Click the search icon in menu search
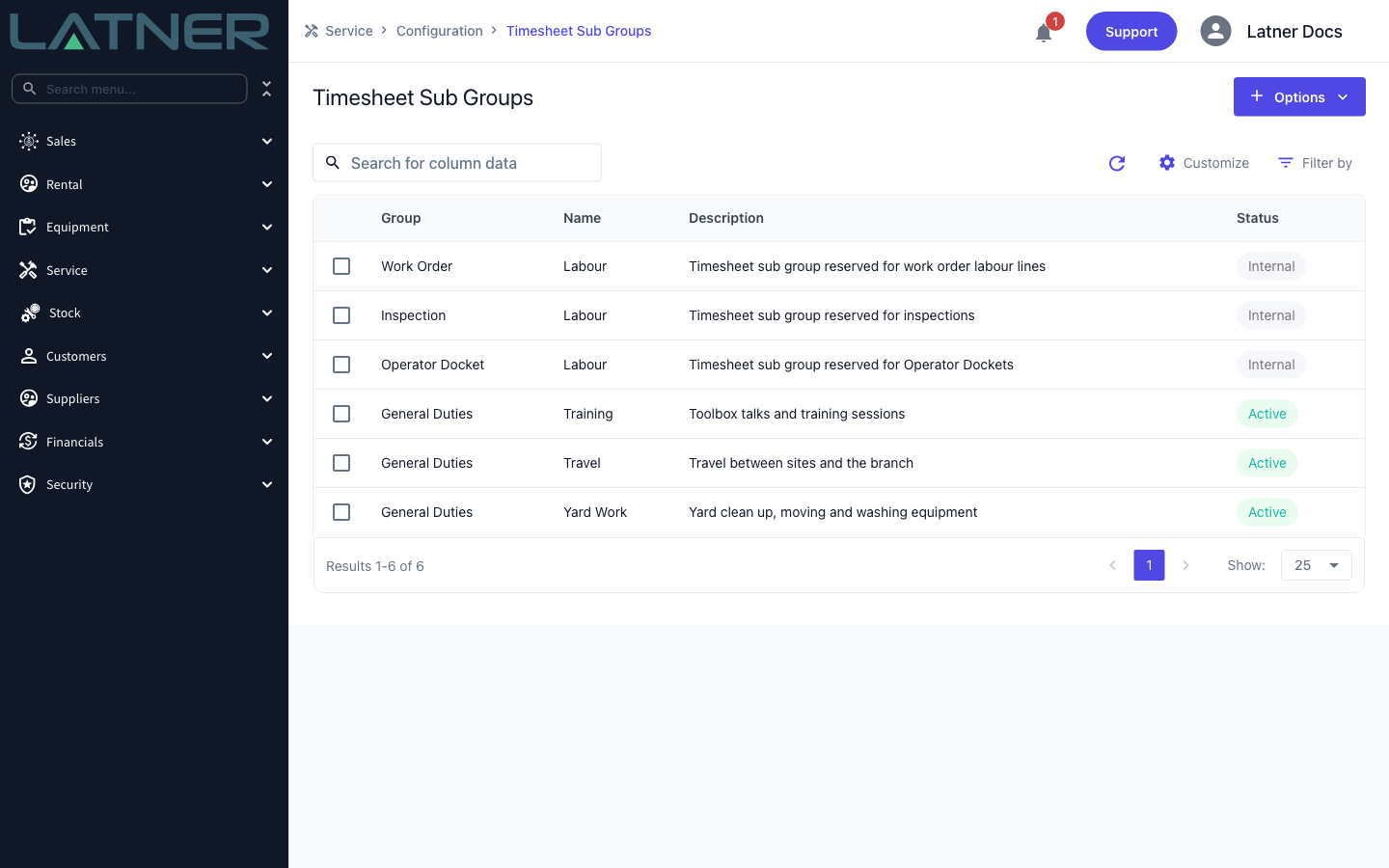Screen dimensions: 1389x868 pos(30,89)
